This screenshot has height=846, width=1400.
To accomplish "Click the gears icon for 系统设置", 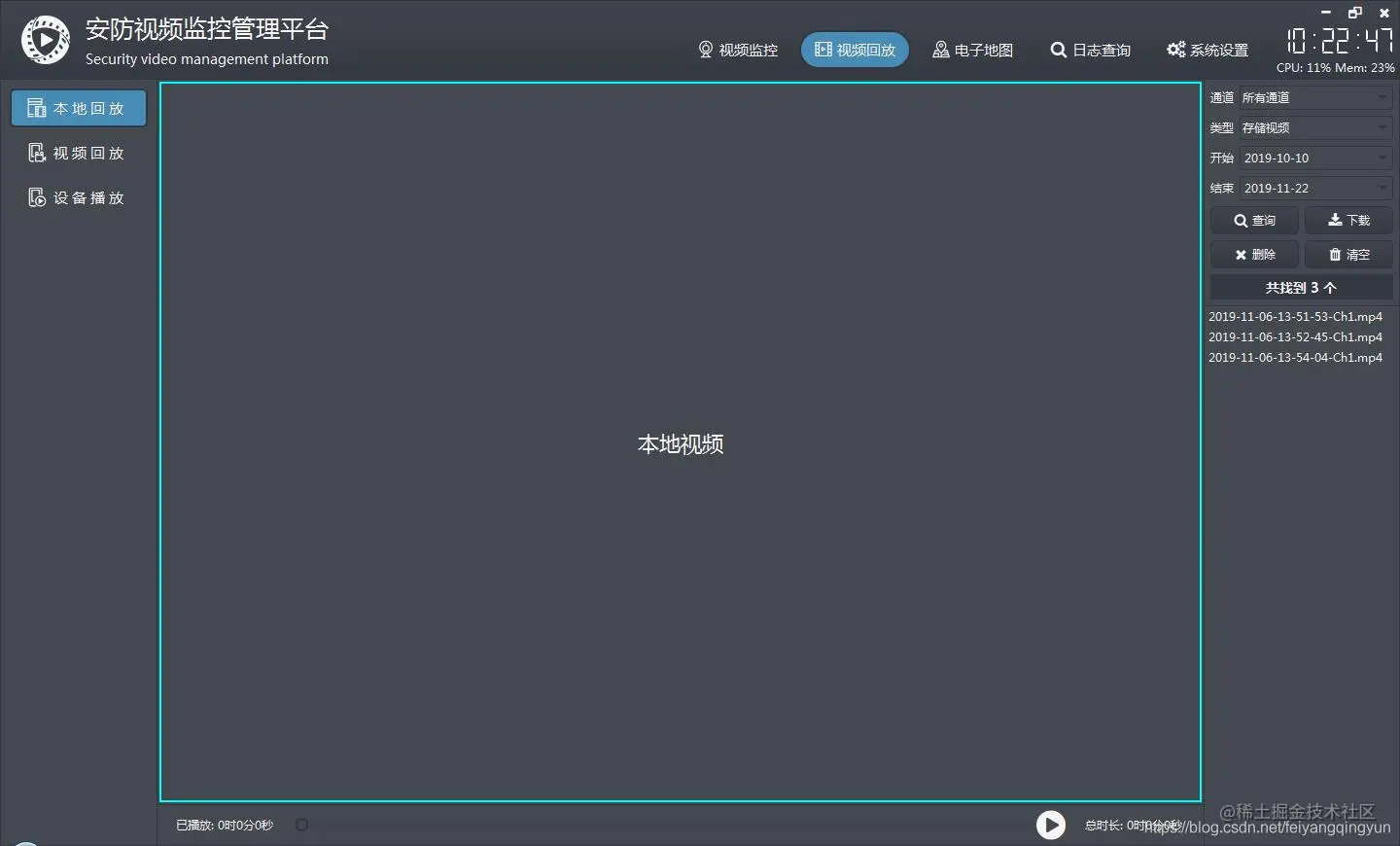I will pos(1175,50).
